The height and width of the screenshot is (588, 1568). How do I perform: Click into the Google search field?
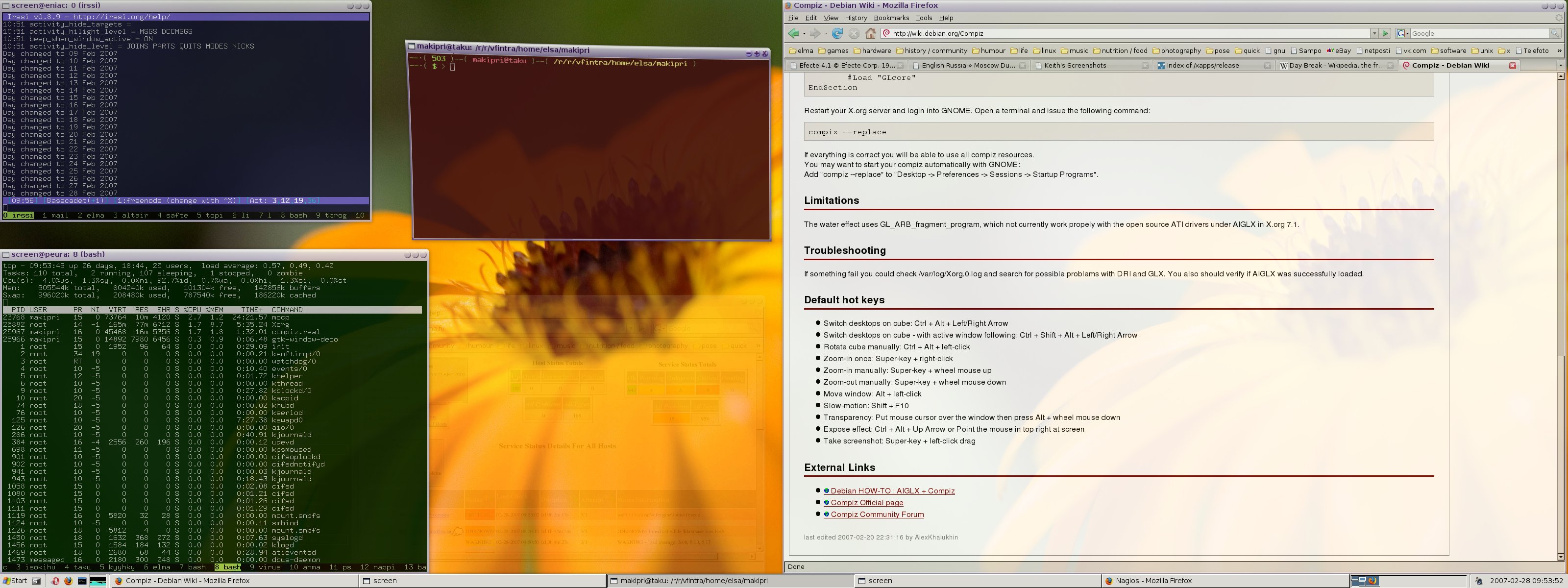click(1479, 33)
